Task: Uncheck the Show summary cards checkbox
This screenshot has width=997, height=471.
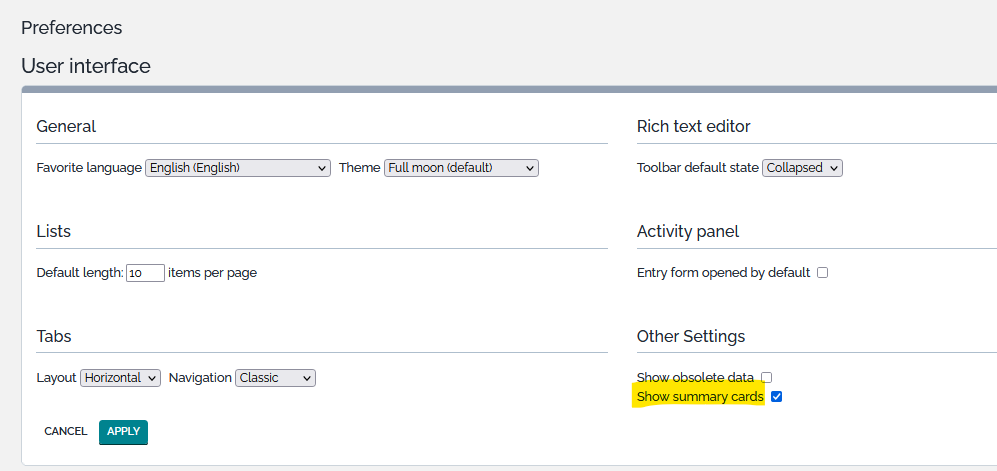Action: 776,397
